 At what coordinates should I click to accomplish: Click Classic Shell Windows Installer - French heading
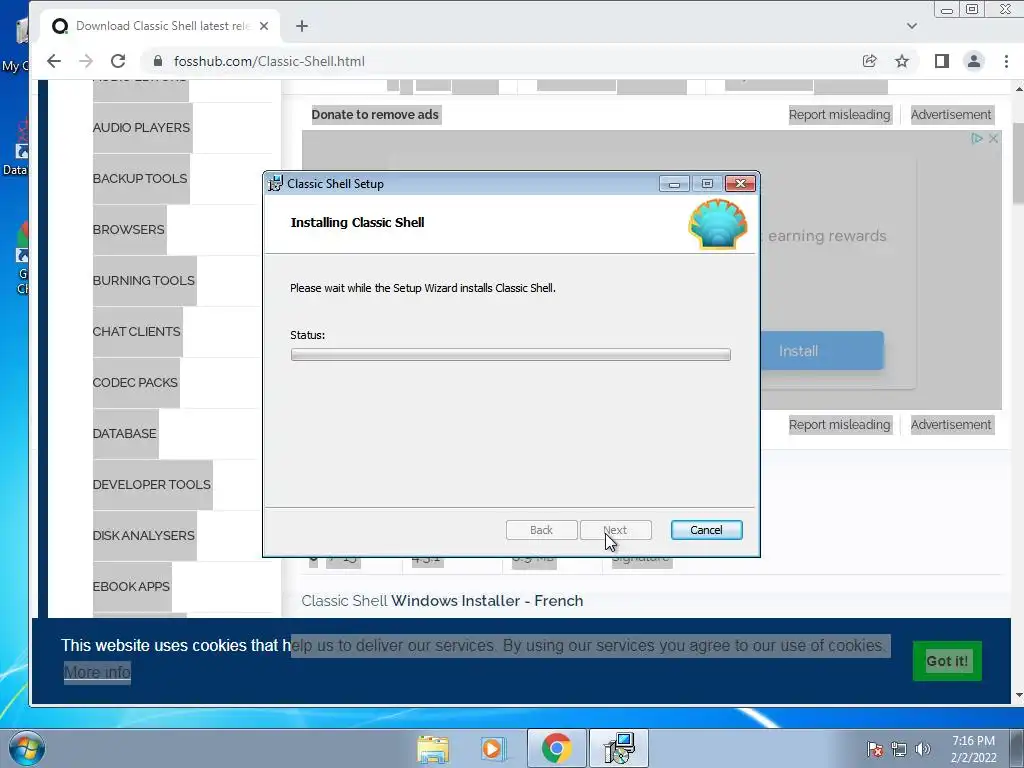pyautogui.click(x=442, y=600)
